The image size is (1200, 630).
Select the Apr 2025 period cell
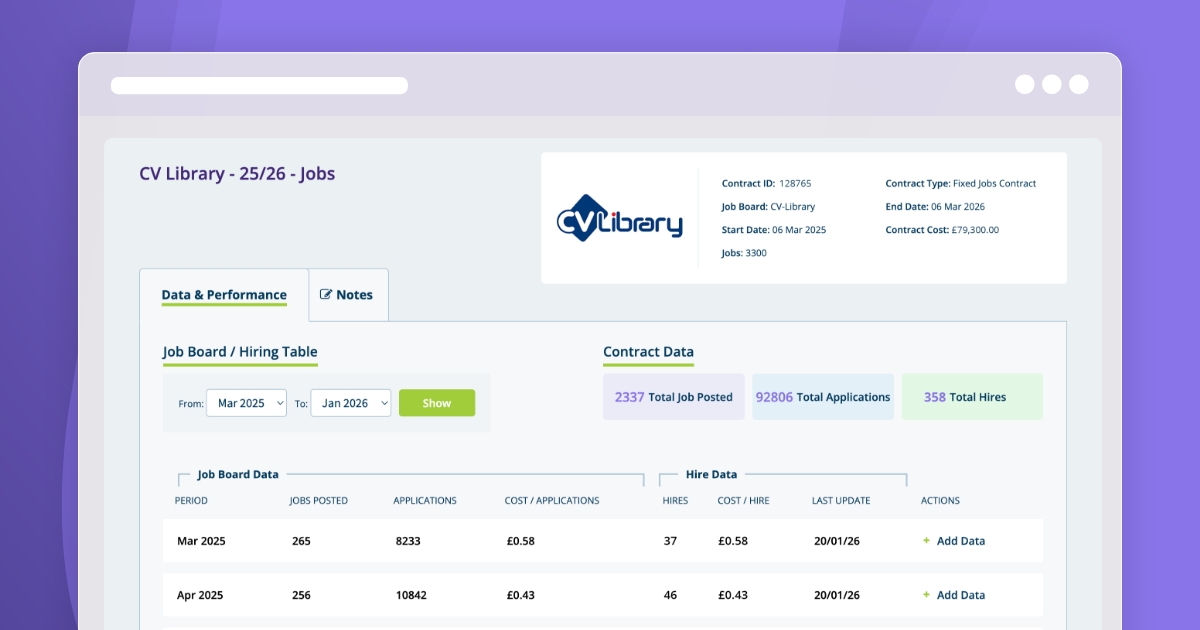(x=200, y=595)
